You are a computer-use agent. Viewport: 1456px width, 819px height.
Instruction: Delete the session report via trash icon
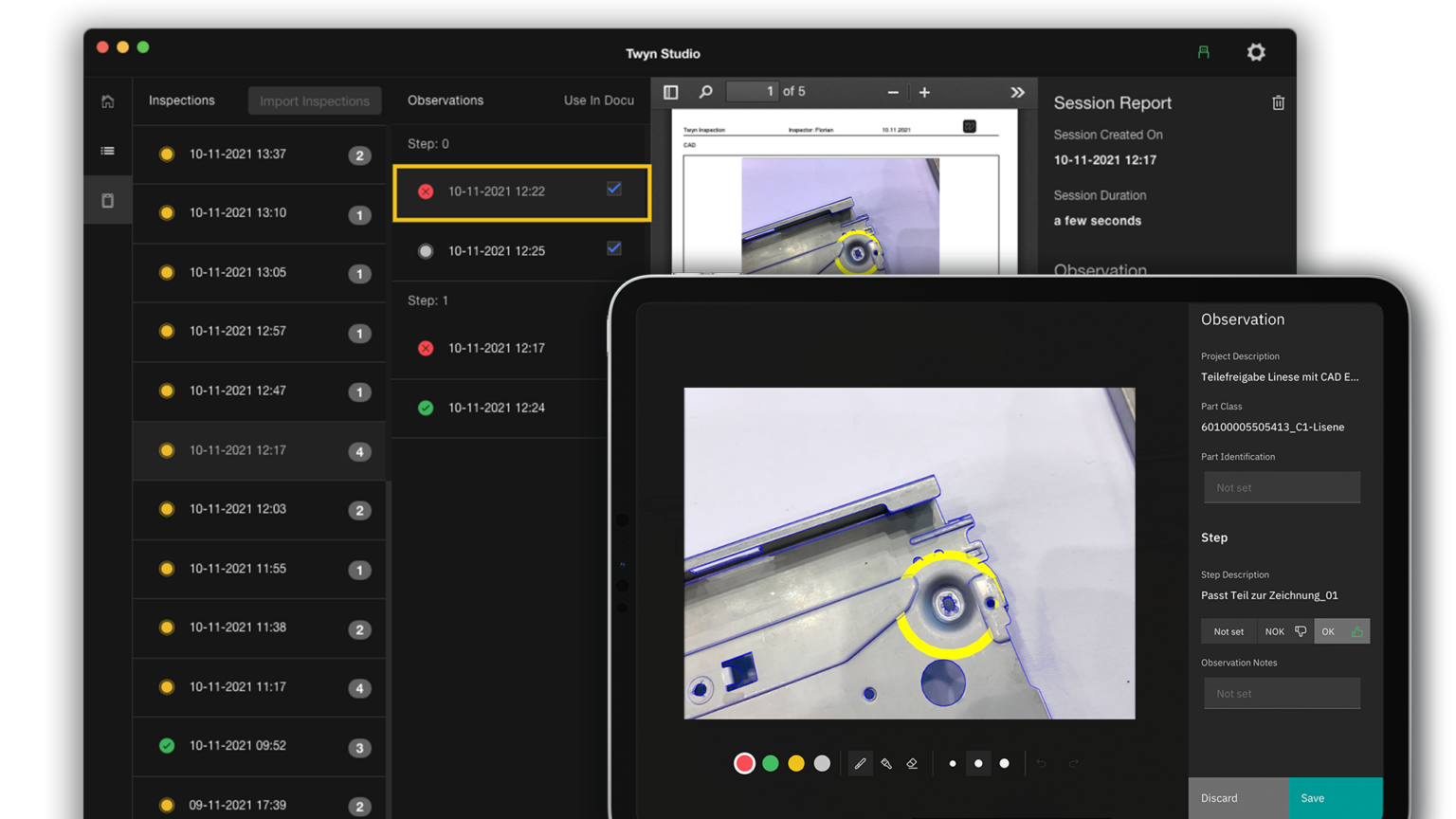click(1278, 102)
